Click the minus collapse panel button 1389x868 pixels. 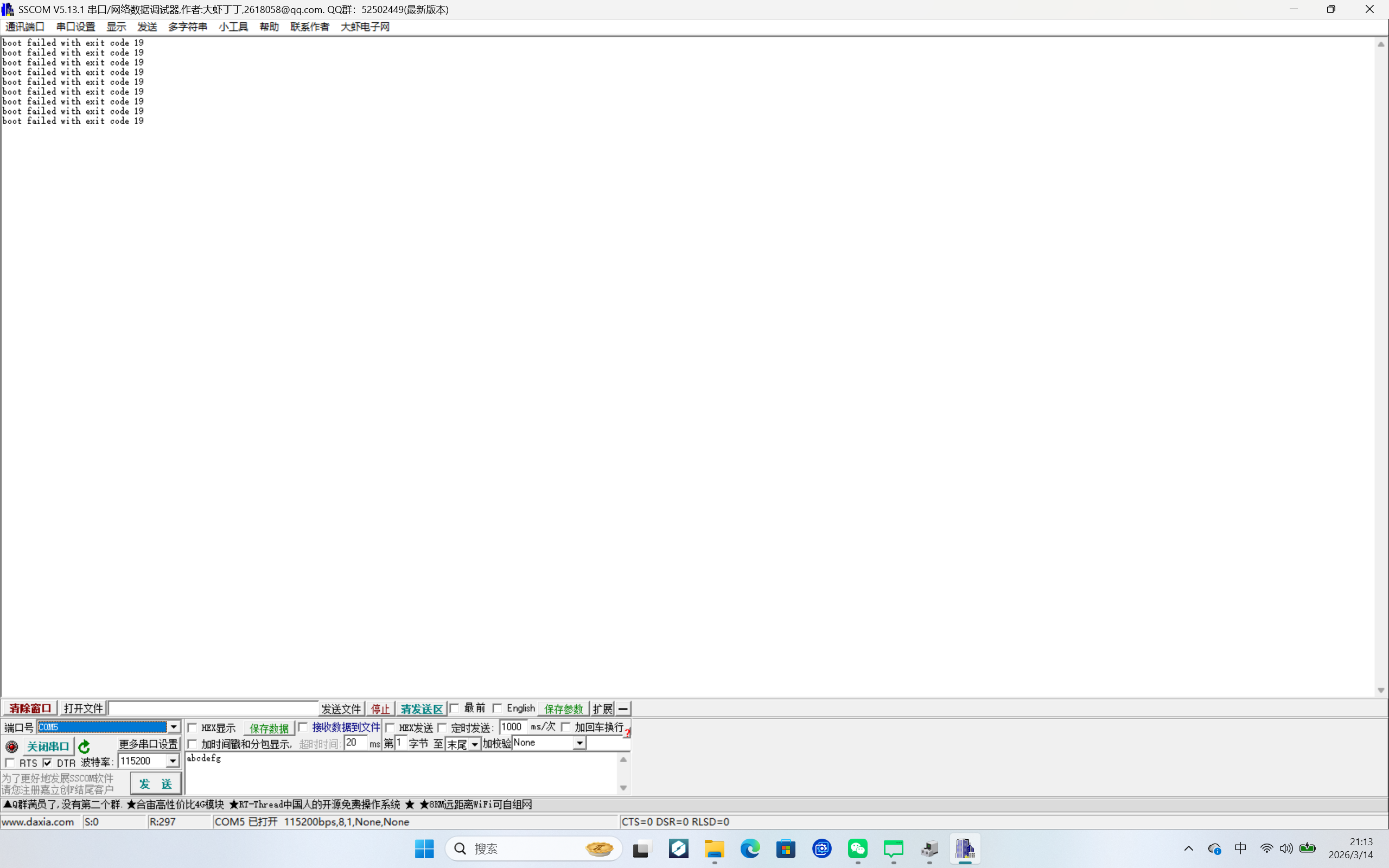pyautogui.click(x=623, y=709)
